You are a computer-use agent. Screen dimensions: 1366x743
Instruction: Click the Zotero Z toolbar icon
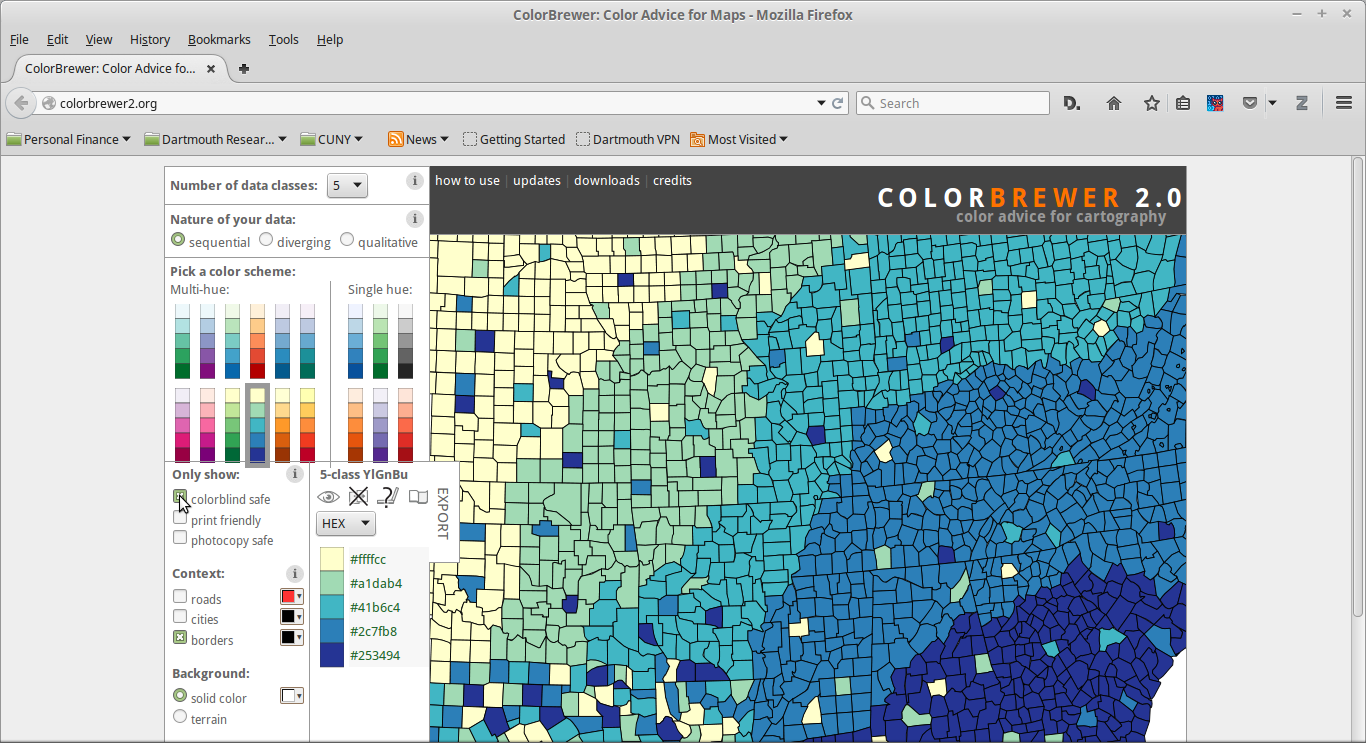[x=1302, y=103]
